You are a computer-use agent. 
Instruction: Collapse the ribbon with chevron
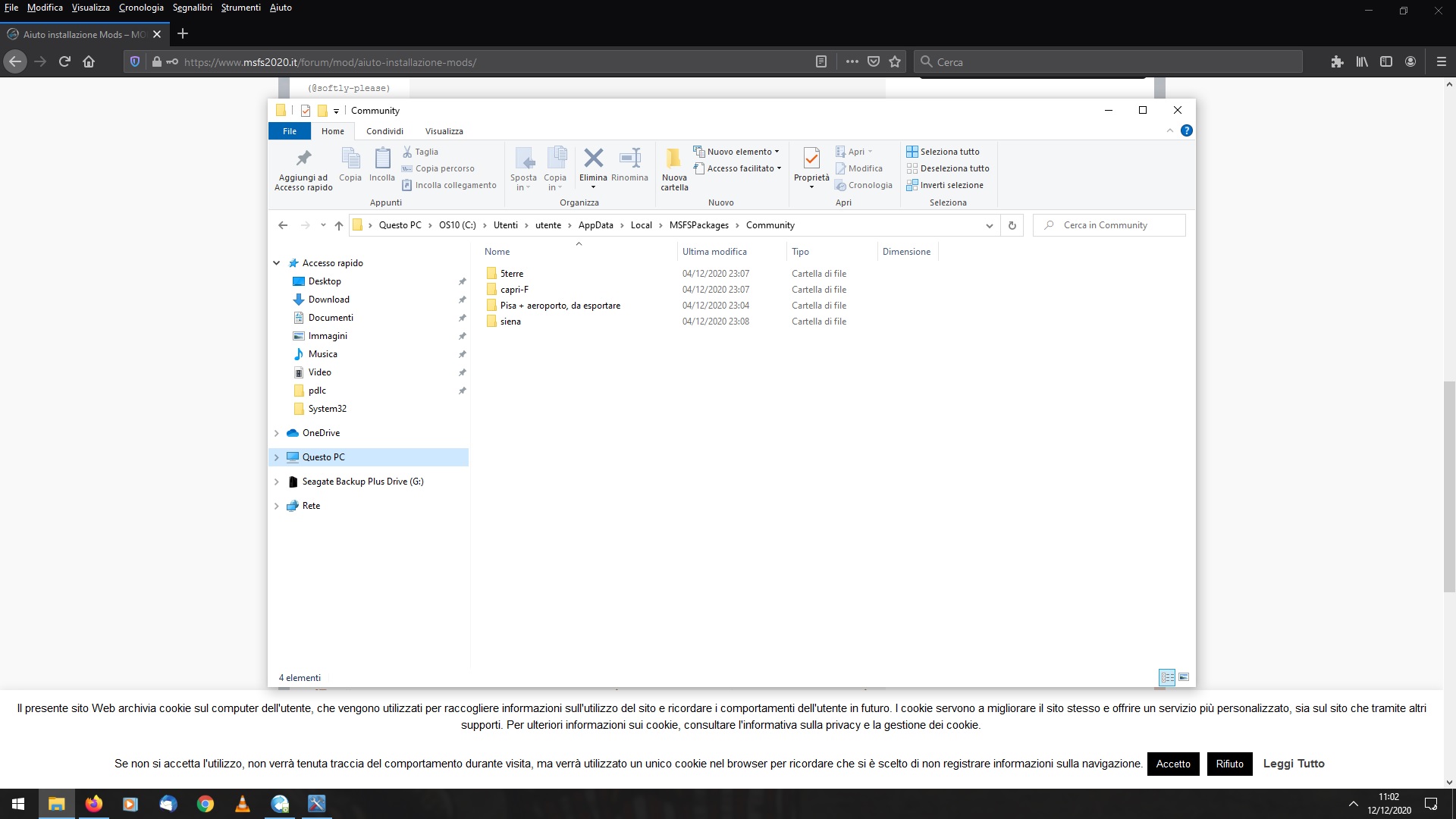[x=1169, y=130]
